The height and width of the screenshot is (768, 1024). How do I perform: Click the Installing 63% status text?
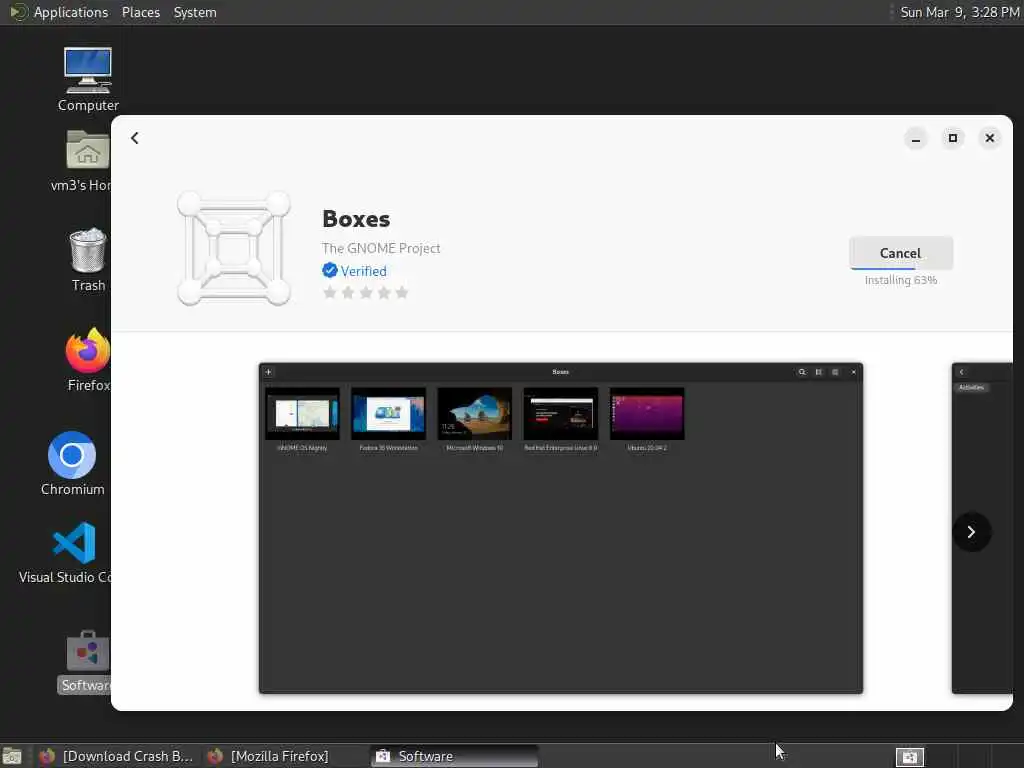901,280
